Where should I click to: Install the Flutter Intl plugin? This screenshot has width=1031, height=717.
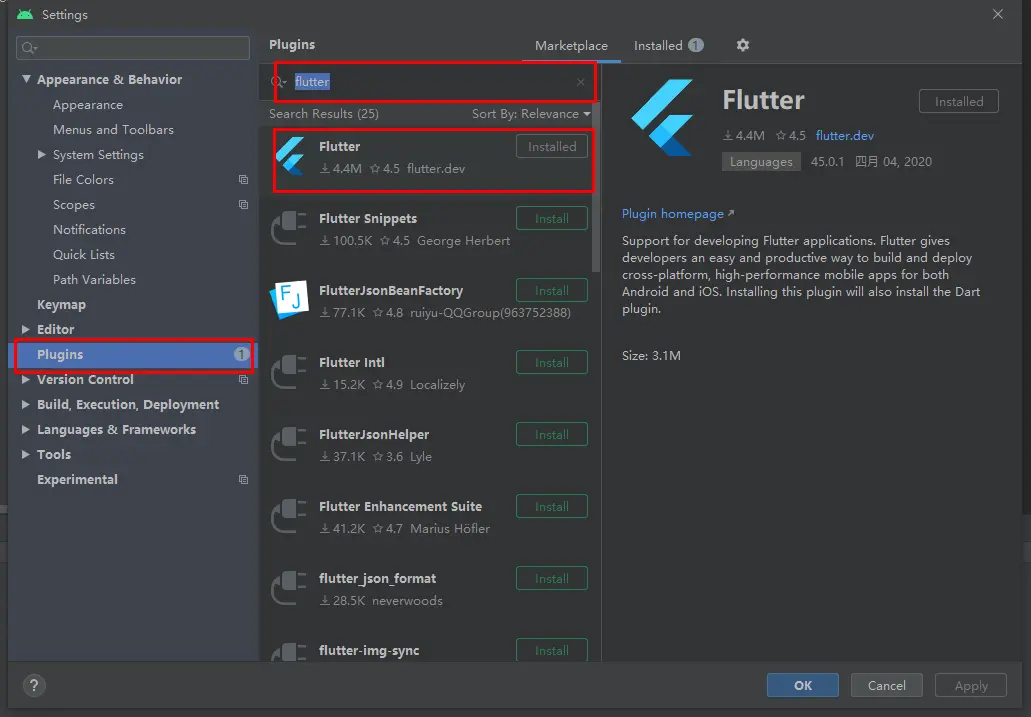click(552, 362)
